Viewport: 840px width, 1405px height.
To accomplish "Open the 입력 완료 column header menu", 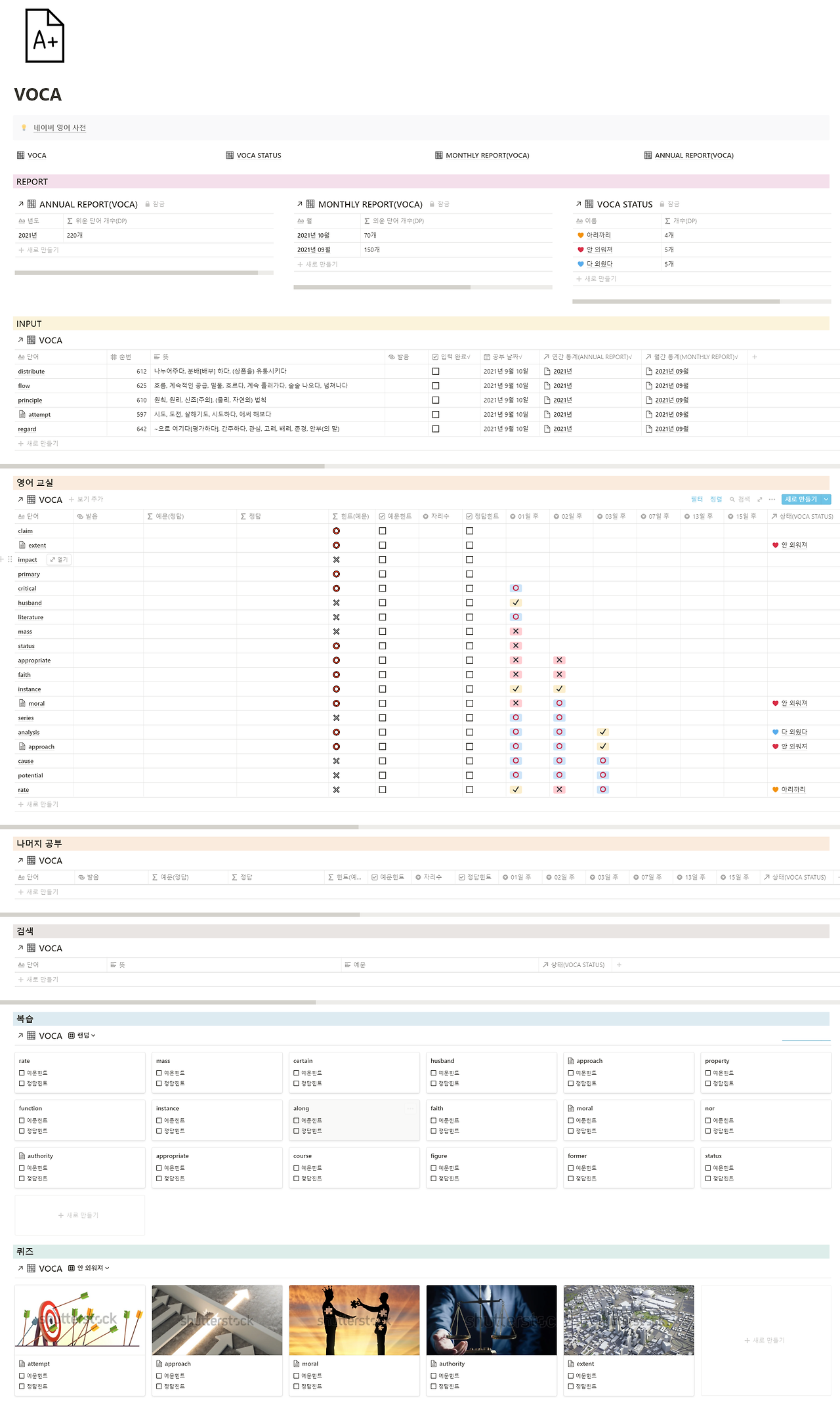I will click(x=454, y=357).
